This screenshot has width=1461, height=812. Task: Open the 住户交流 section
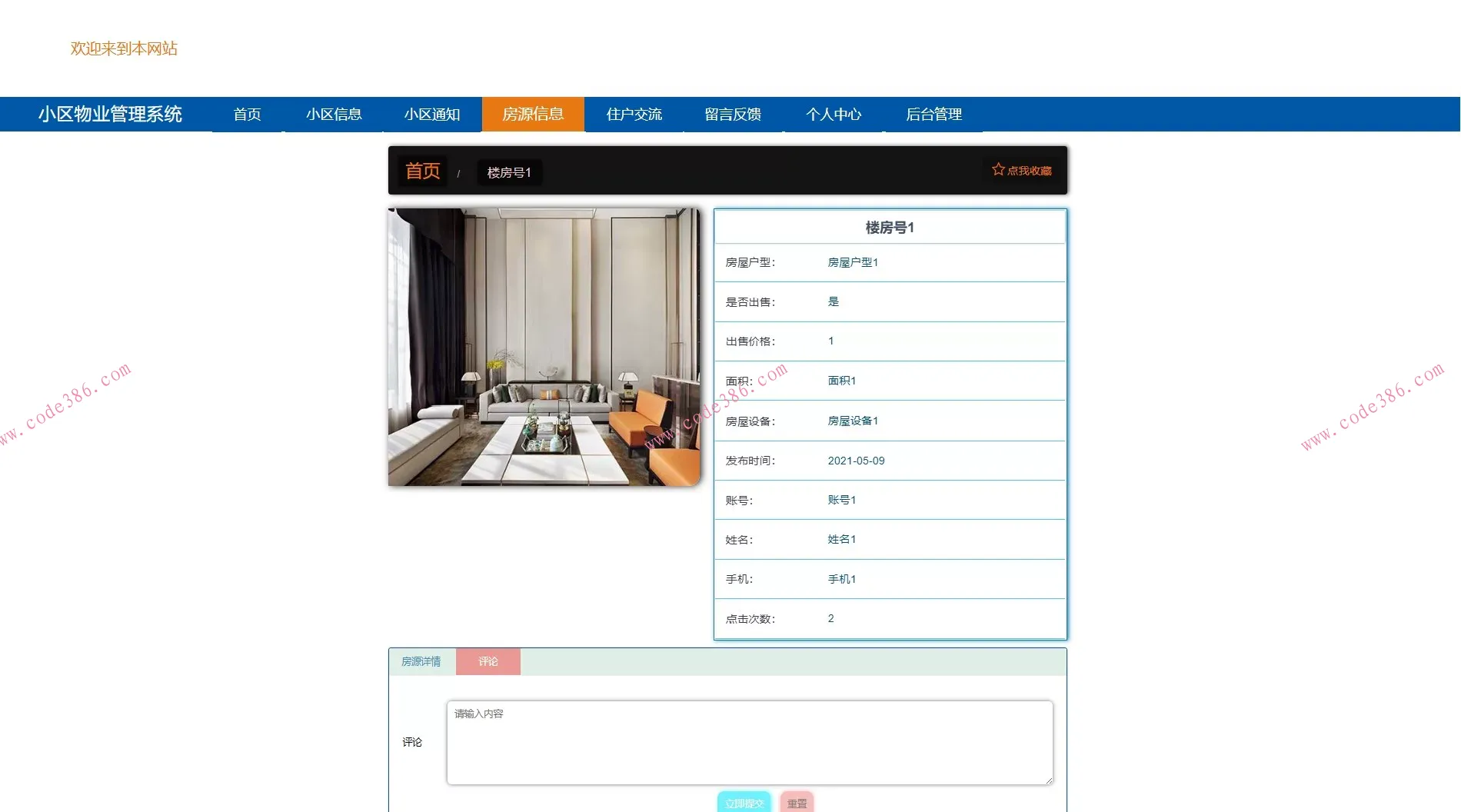634,114
